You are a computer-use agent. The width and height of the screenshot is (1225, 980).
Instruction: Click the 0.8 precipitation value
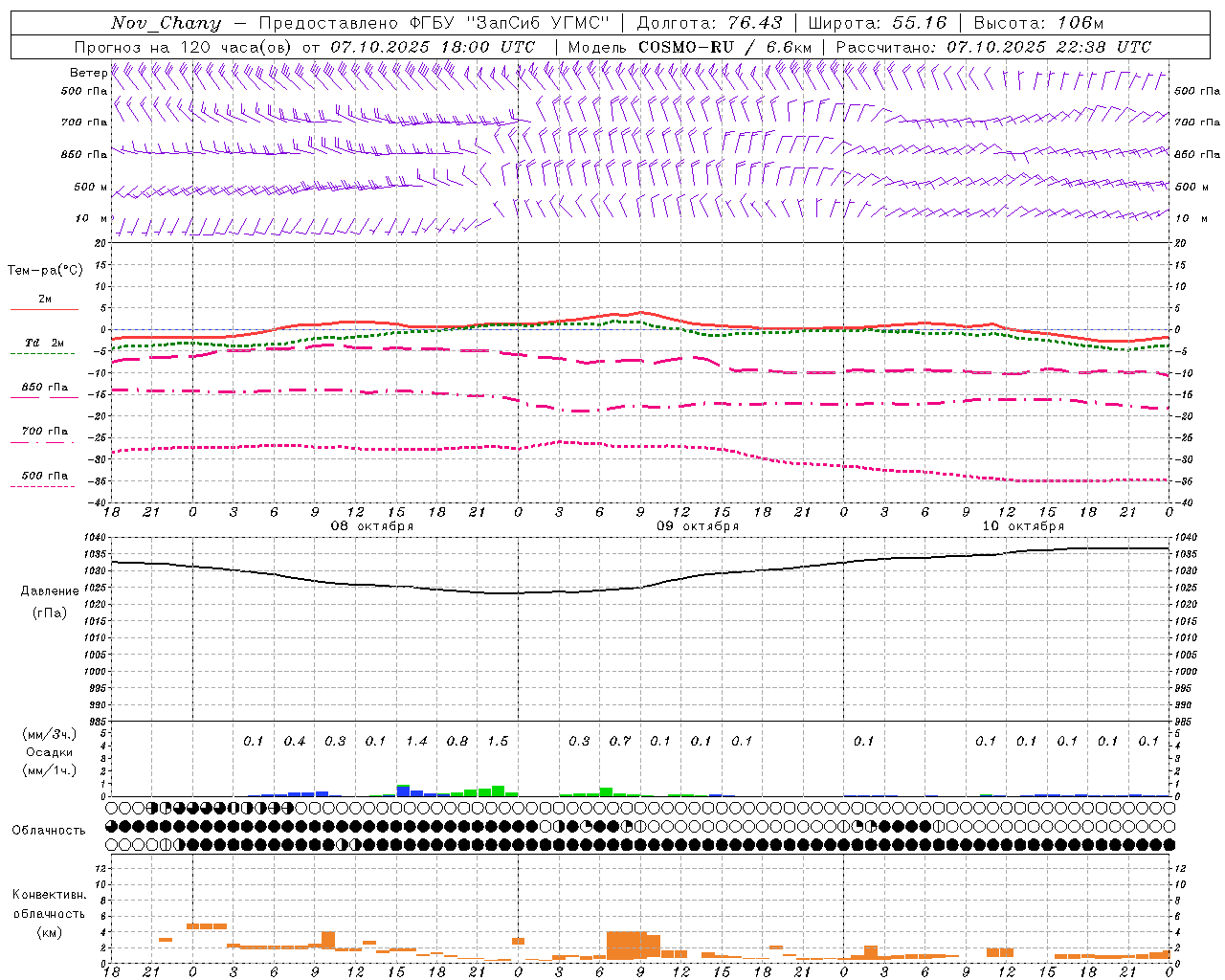[x=457, y=742]
